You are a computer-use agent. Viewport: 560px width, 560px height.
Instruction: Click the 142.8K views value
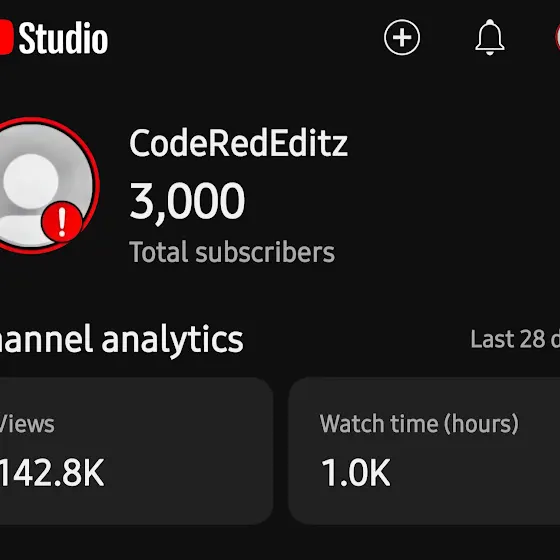point(52,472)
